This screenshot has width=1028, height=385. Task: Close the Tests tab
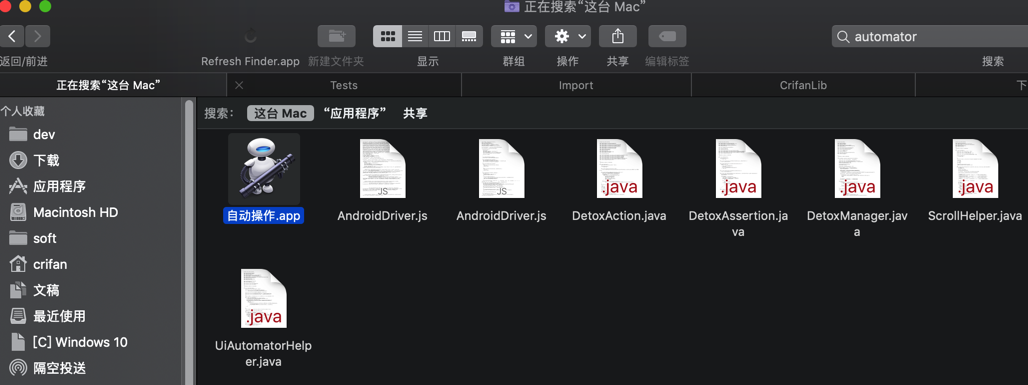[x=239, y=85]
